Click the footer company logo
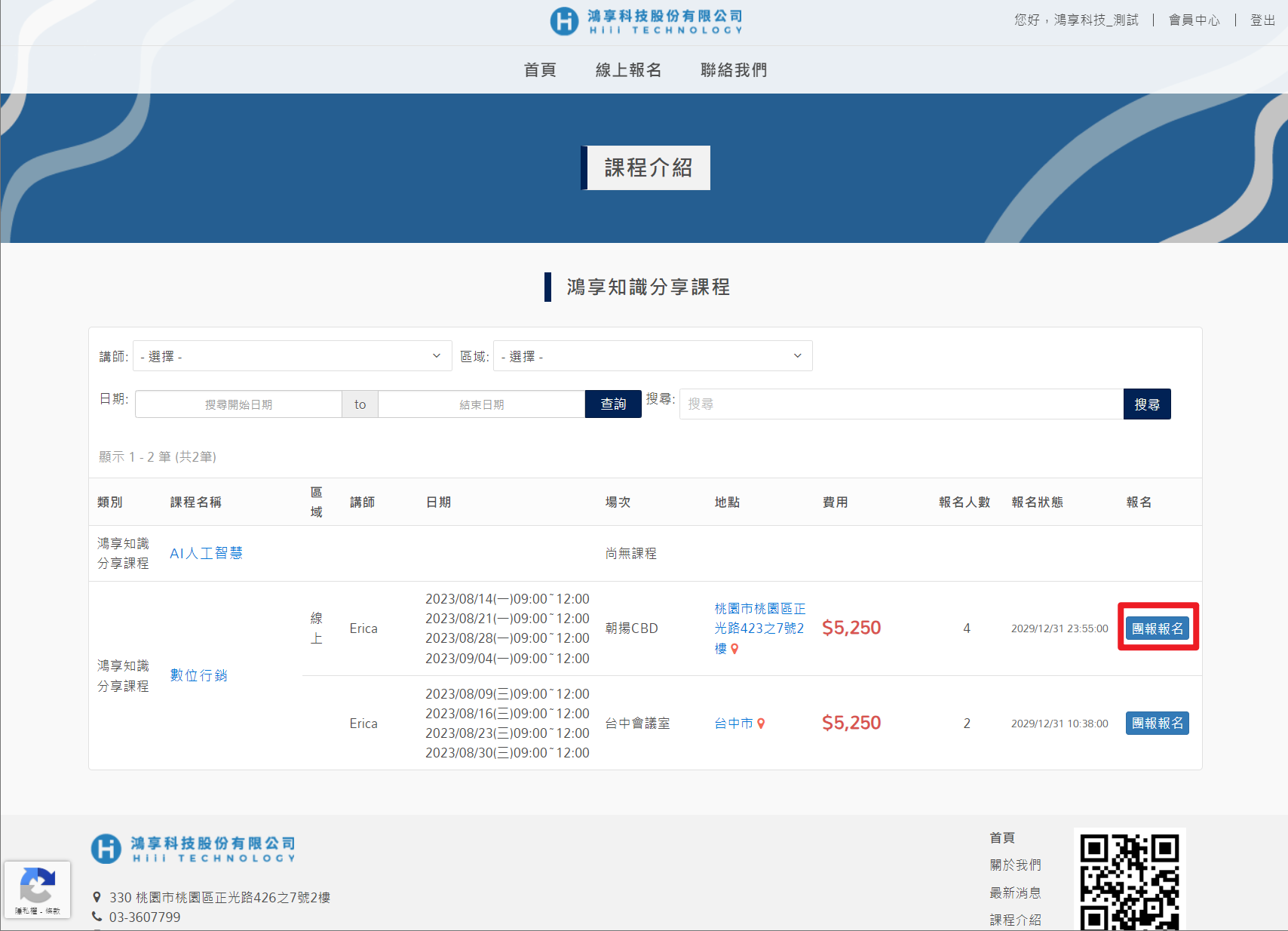 (x=193, y=849)
